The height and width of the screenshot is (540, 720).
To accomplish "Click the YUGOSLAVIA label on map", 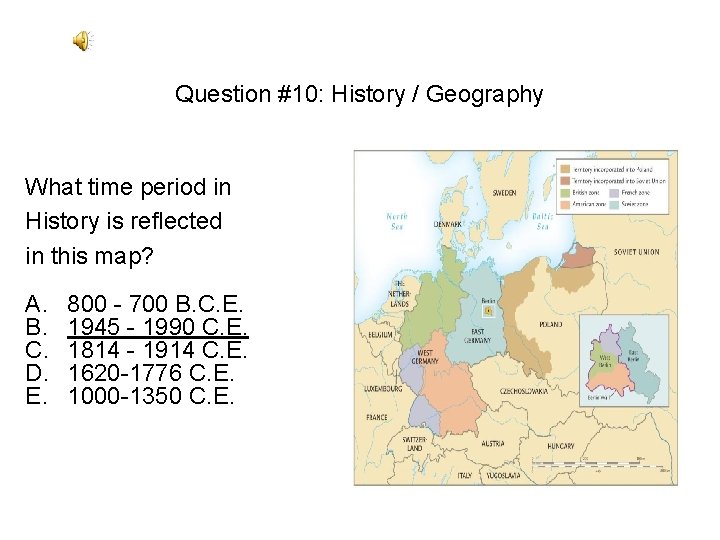I will click(x=503, y=475).
